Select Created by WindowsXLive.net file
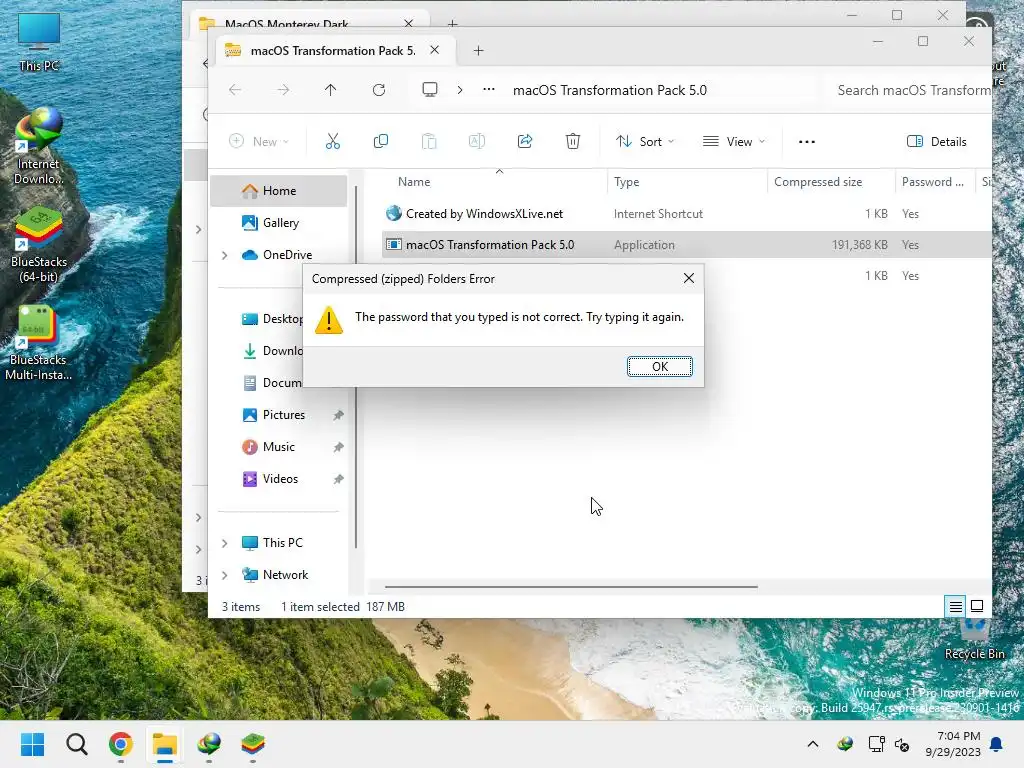The image size is (1024, 768). pos(484,214)
